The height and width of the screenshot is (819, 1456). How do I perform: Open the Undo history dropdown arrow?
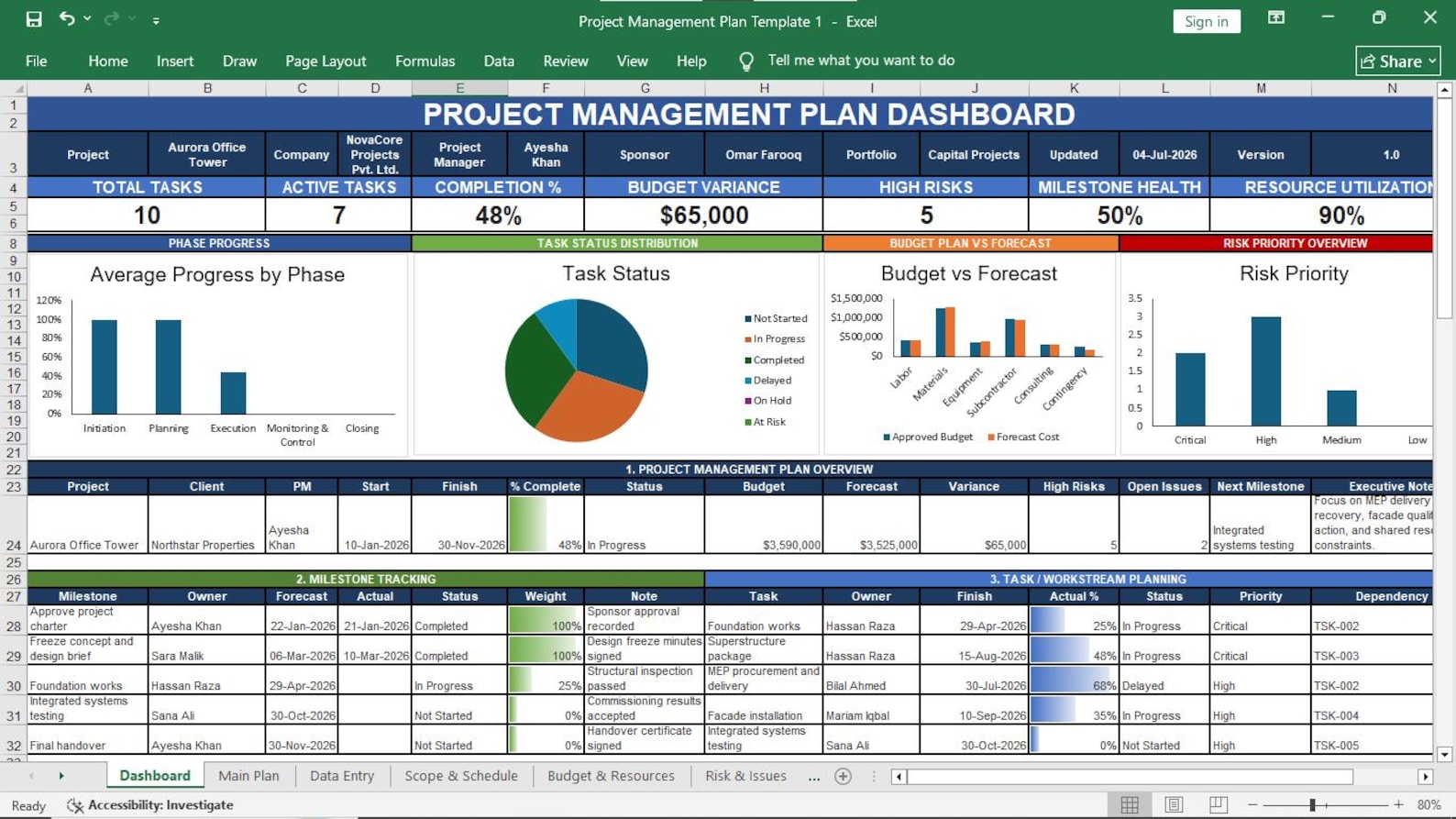pyautogui.click(x=87, y=19)
